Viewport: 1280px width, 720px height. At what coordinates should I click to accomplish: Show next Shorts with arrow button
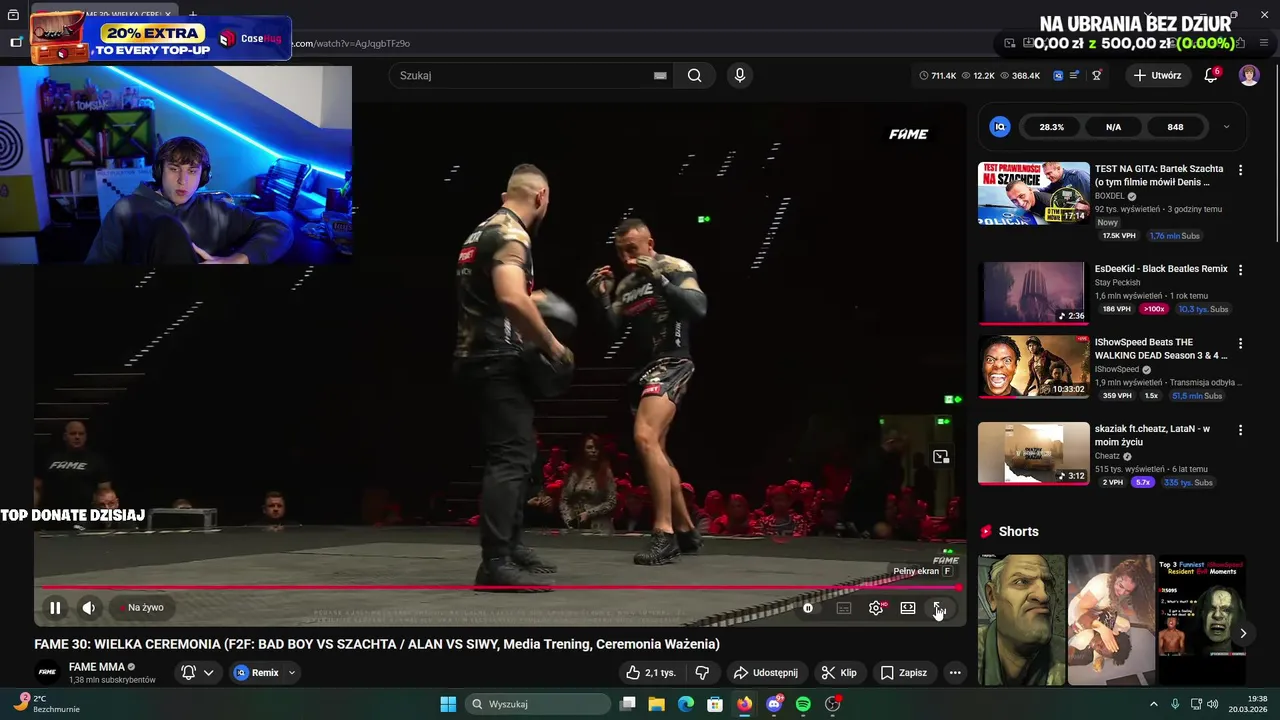[1243, 633]
